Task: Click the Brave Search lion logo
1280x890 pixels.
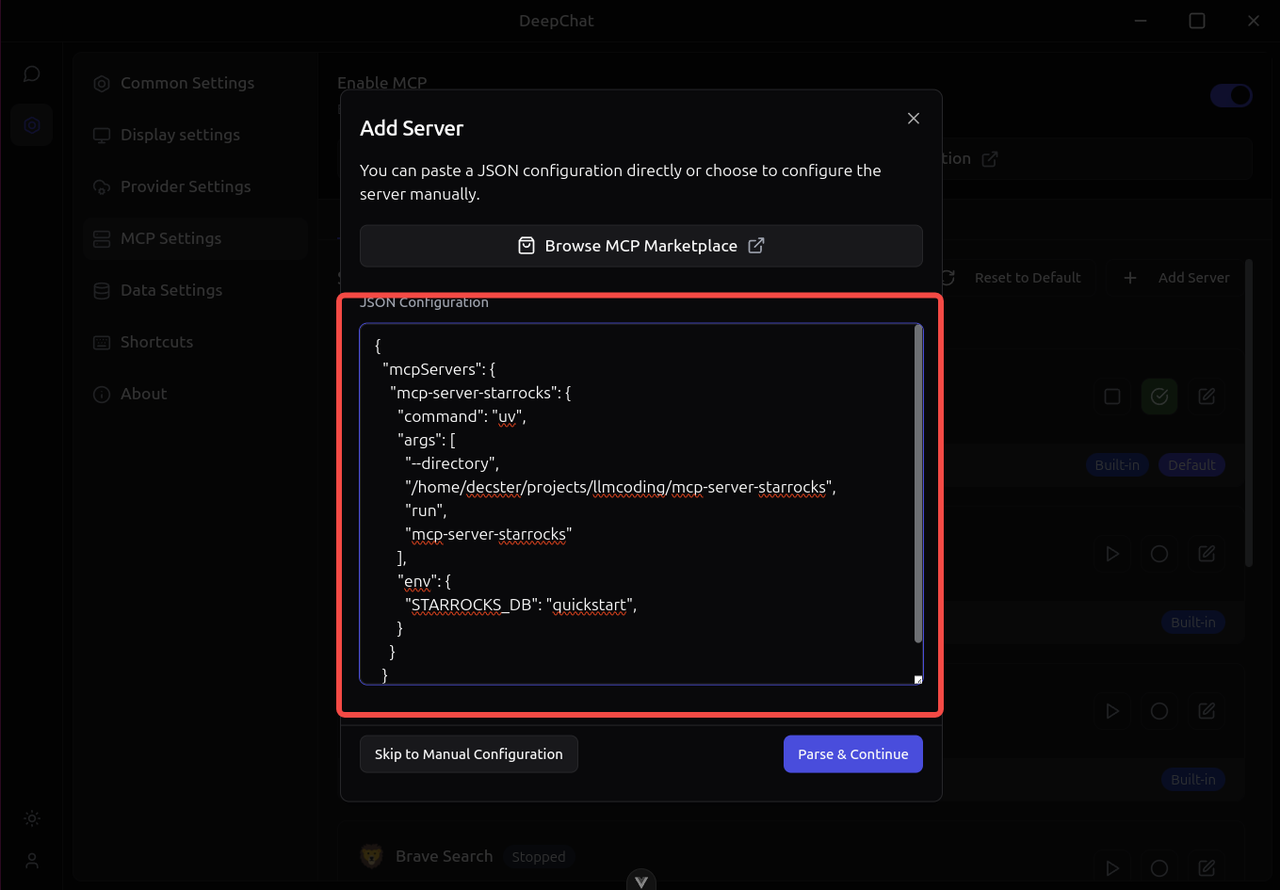Action: (x=371, y=856)
